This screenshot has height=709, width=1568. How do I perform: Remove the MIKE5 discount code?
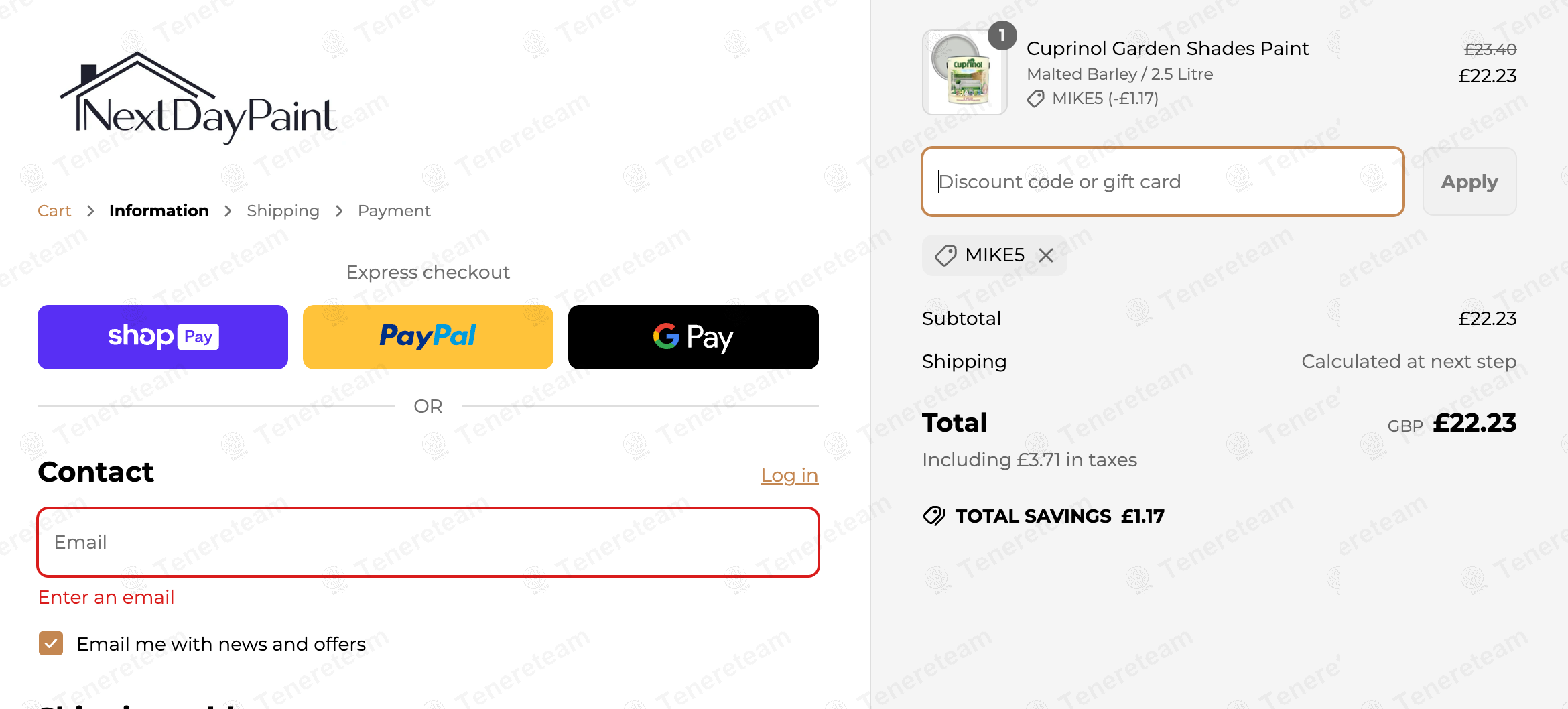click(x=1046, y=255)
